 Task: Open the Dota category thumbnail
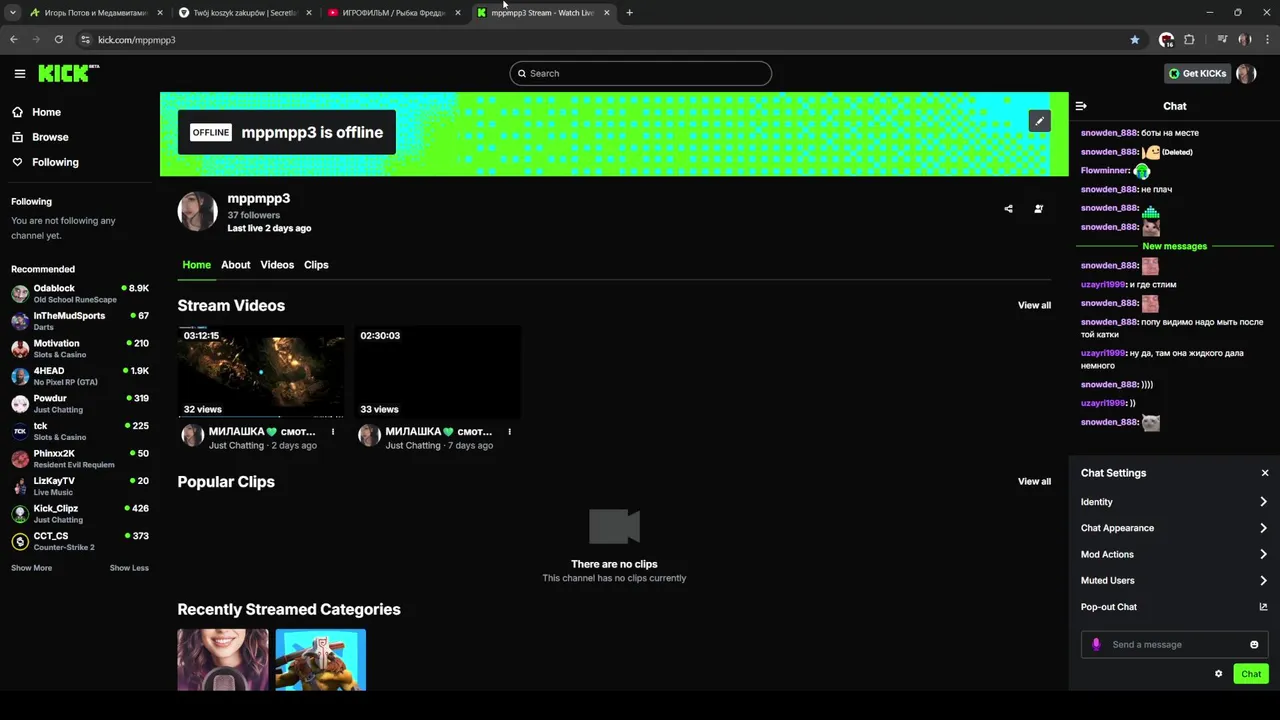point(321,659)
